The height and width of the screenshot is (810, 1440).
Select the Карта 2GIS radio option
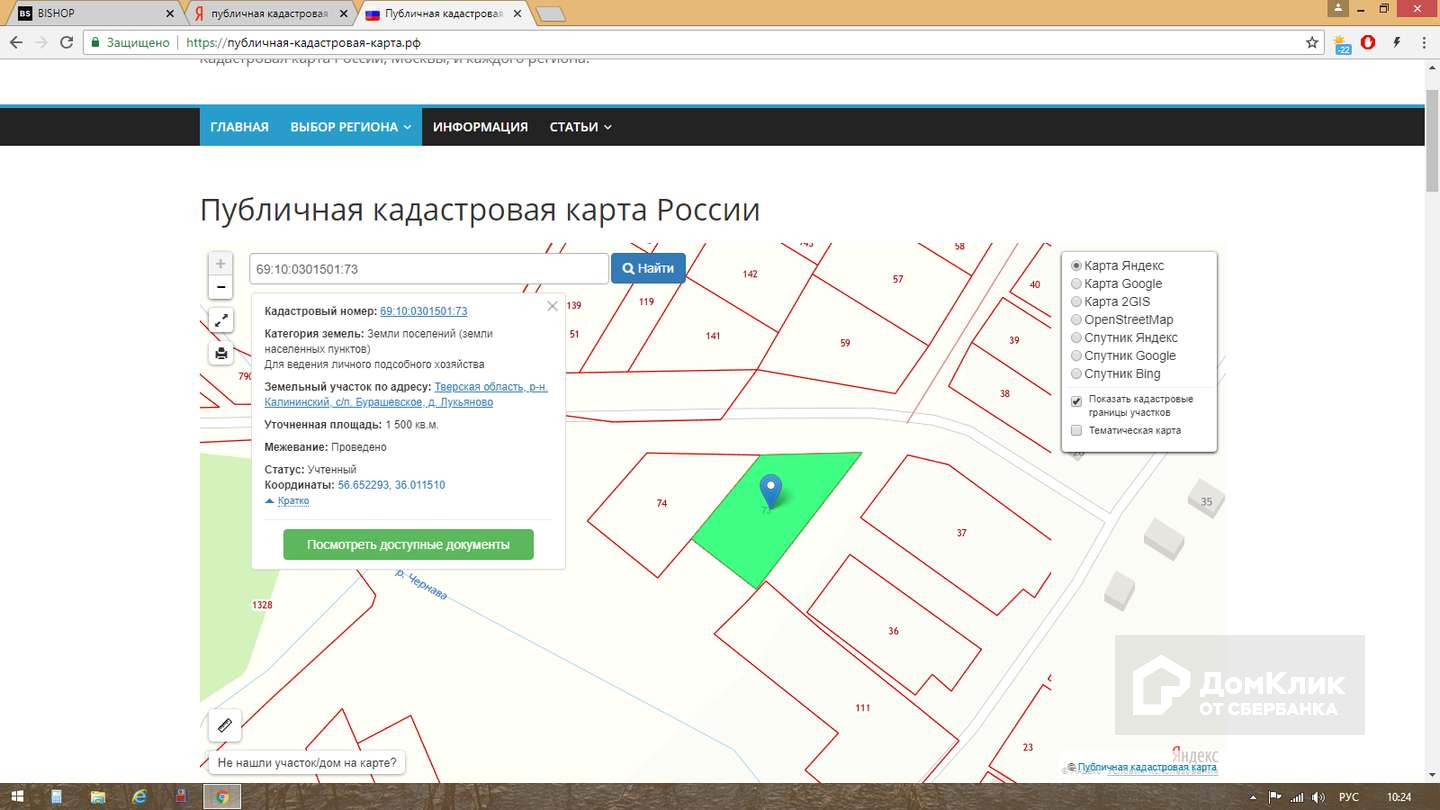pyautogui.click(x=1077, y=302)
